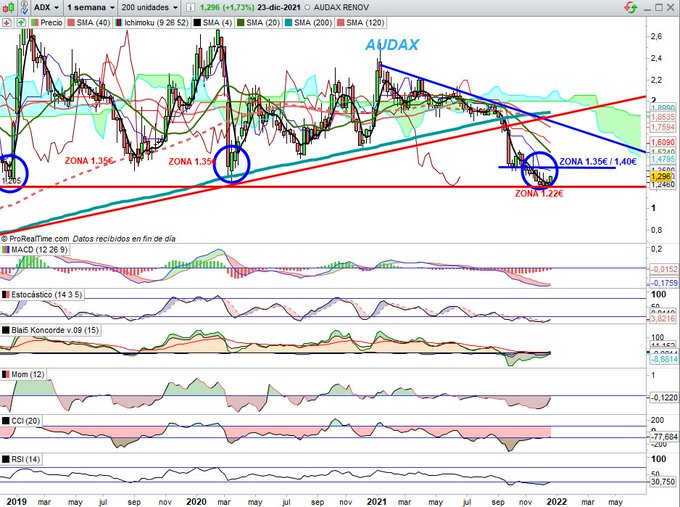Image resolution: width=680 pixels, height=507 pixels.
Task: Click the ProRealTime.com copyright link
Action: pos(35,239)
